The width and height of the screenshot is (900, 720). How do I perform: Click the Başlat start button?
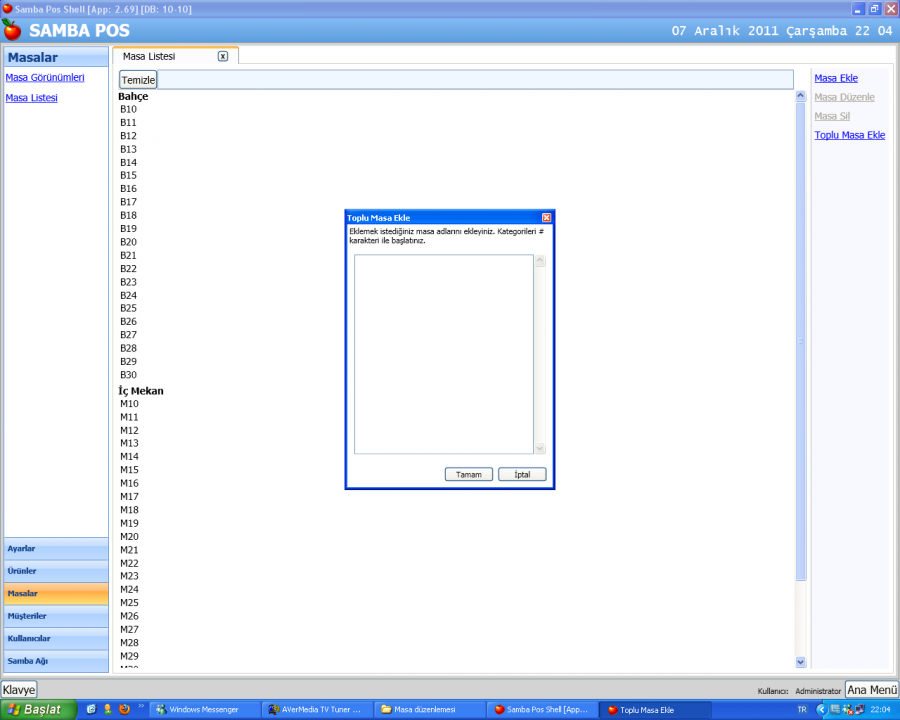pyautogui.click(x=38, y=710)
